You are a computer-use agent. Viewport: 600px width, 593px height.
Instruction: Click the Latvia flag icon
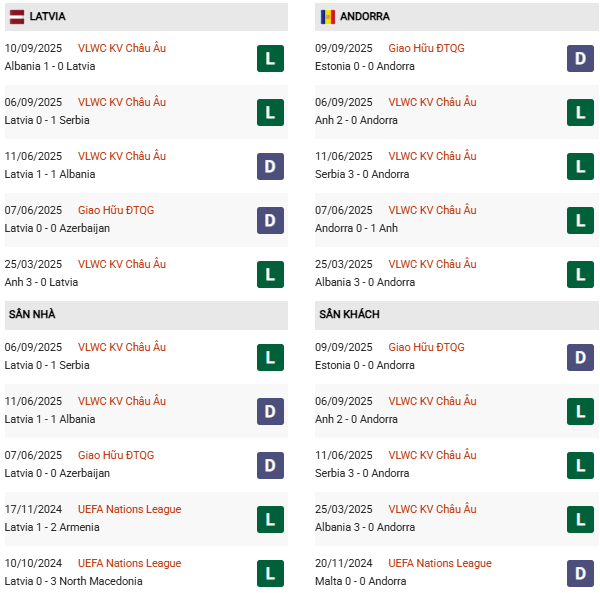point(18,16)
